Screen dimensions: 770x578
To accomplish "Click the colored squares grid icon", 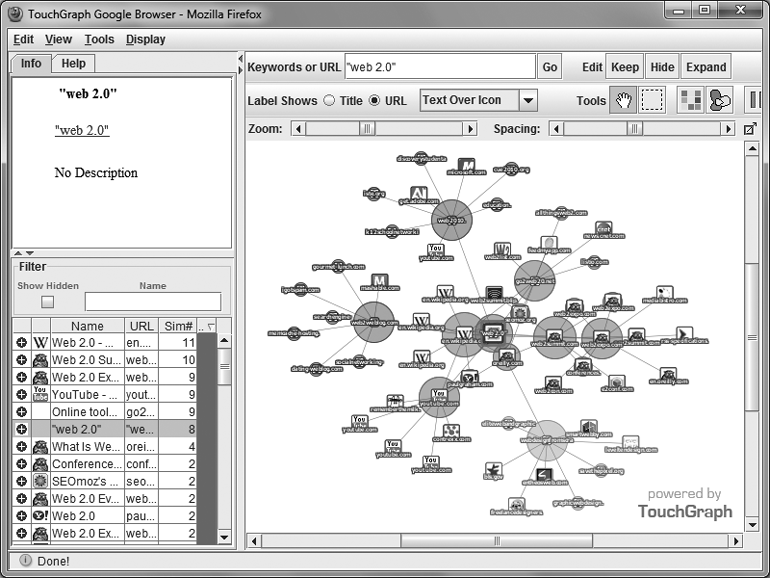I will coord(690,100).
